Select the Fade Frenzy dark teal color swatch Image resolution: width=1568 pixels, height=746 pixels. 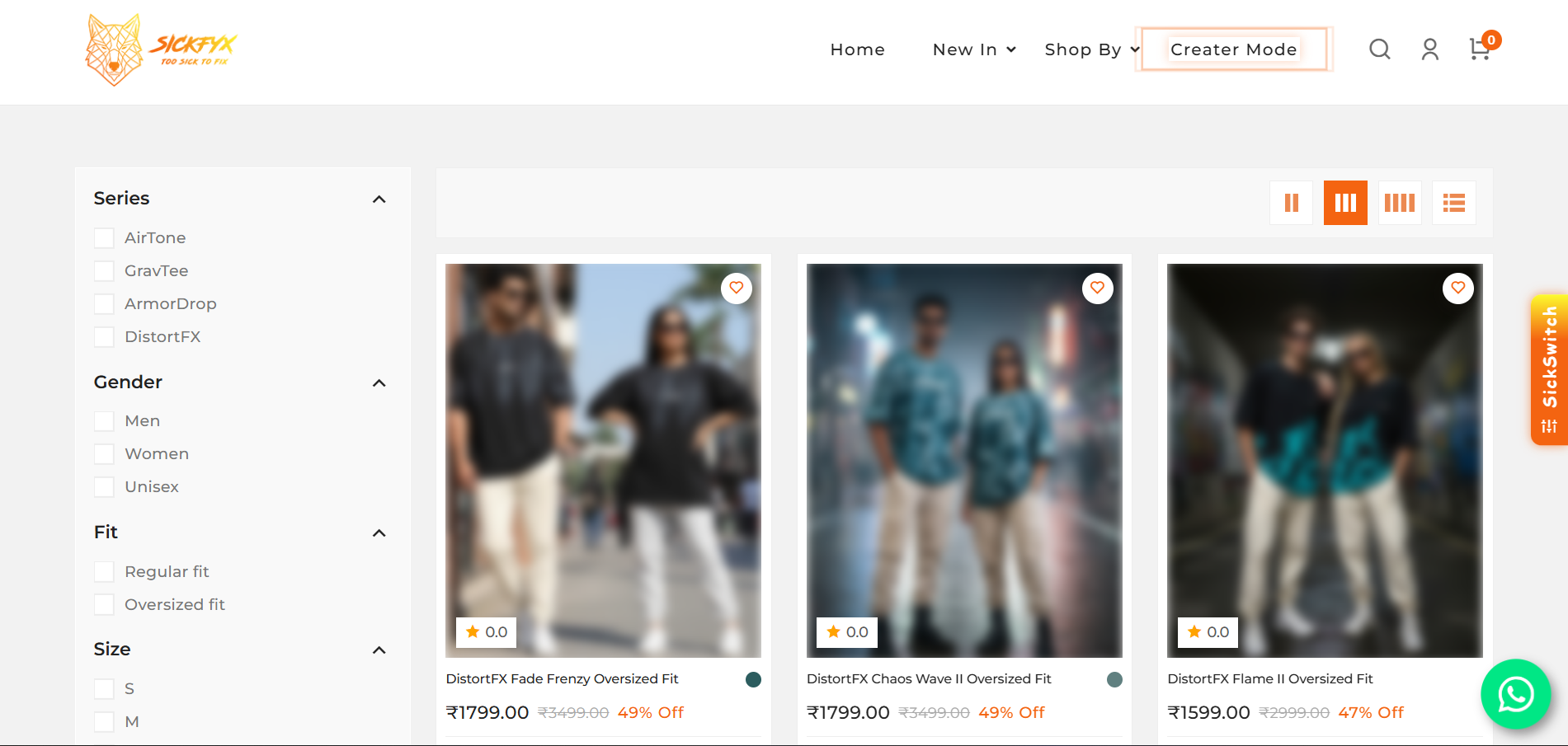753,679
